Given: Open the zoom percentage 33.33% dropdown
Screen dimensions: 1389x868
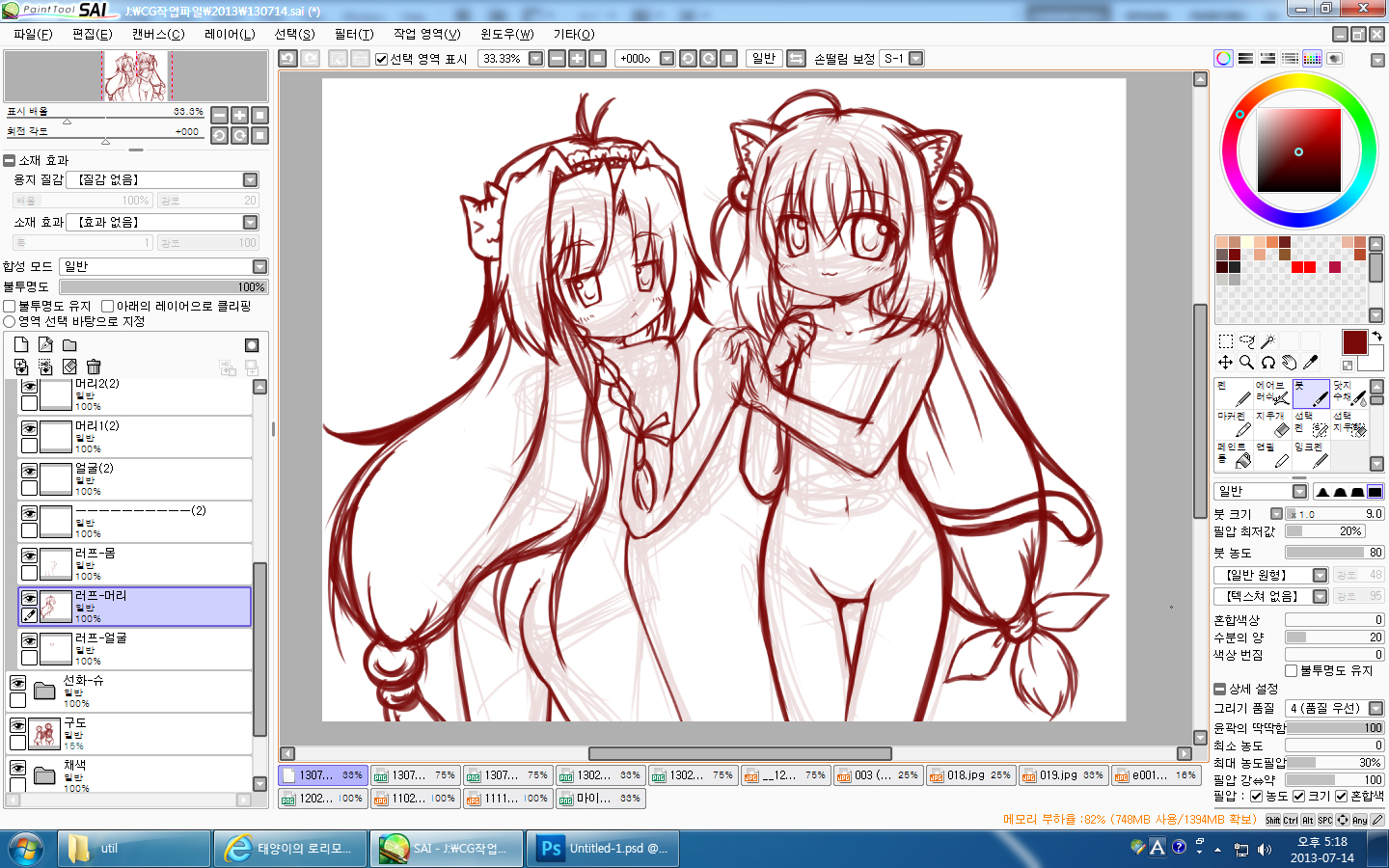Looking at the screenshot, I should [x=534, y=59].
